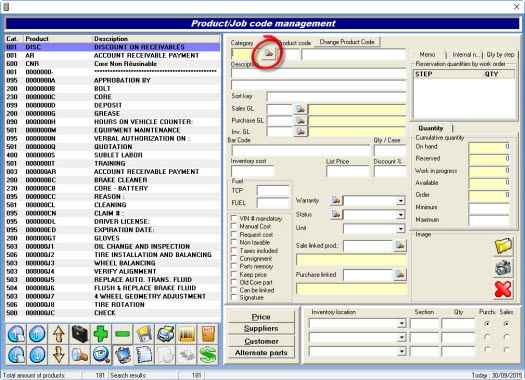The height and width of the screenshot is (380, 525).
Task: Open first Inventory location dropdown
Action: [x=401, y=323]
